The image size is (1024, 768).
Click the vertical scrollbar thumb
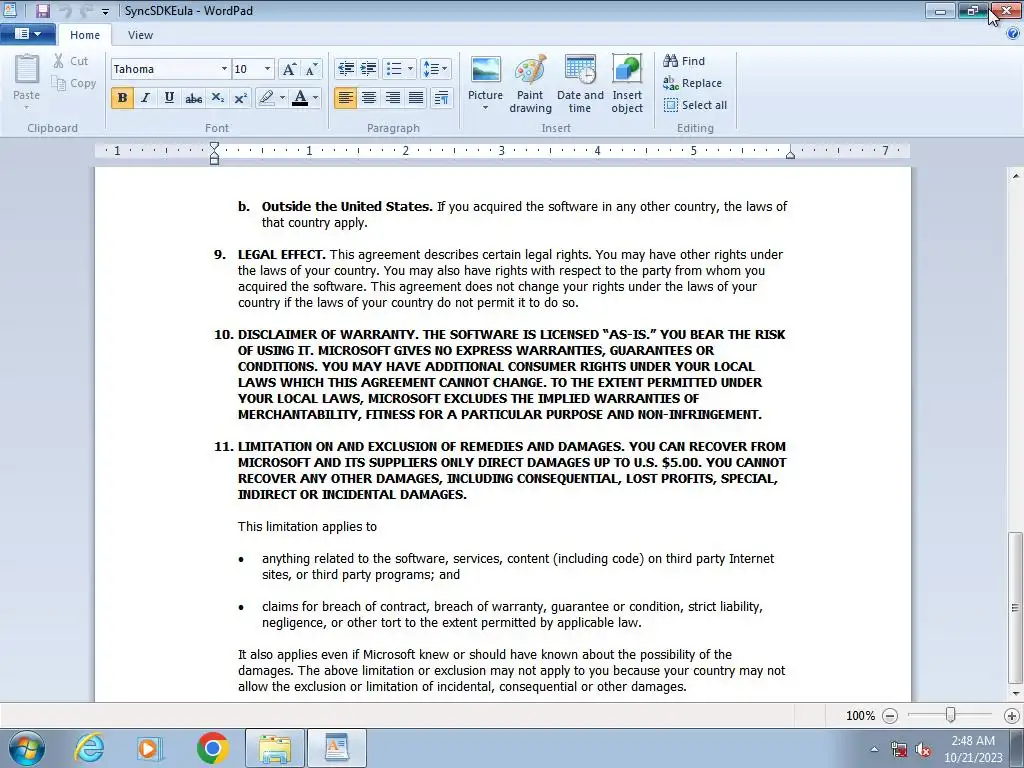pyautogui.click(x=1014, y=607)
